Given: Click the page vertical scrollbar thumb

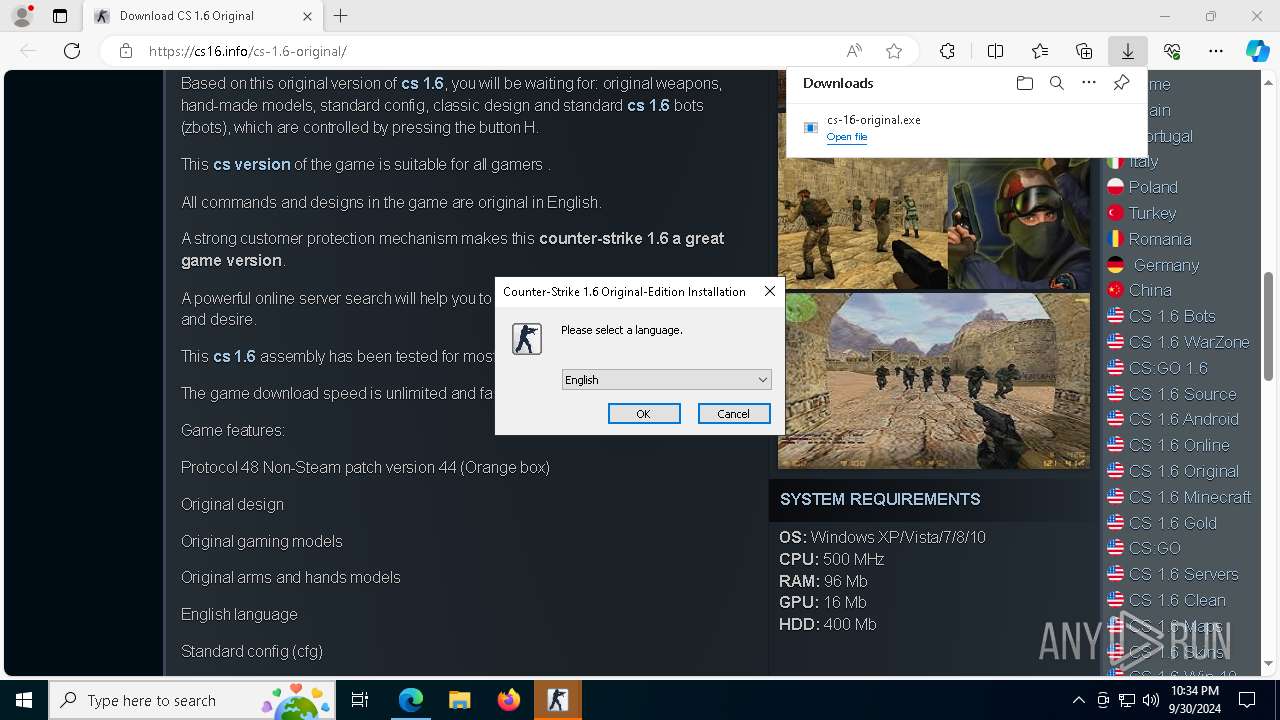Looking at the screenshot, I should pos(1269,326).
